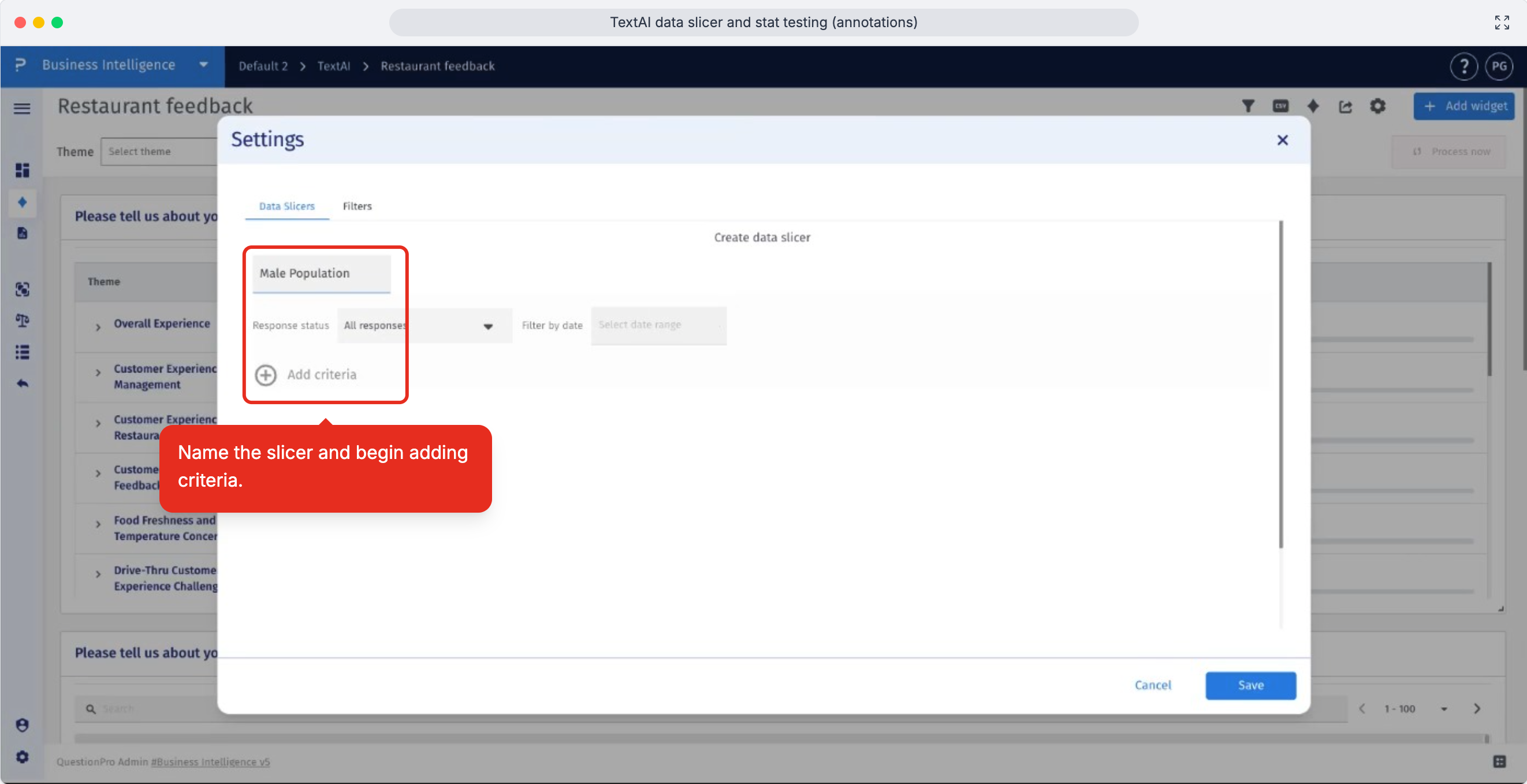This screenshot has width=1527, height=784.
Task: Open the hamburger menu in the sidebar
Action: point(22,108)
